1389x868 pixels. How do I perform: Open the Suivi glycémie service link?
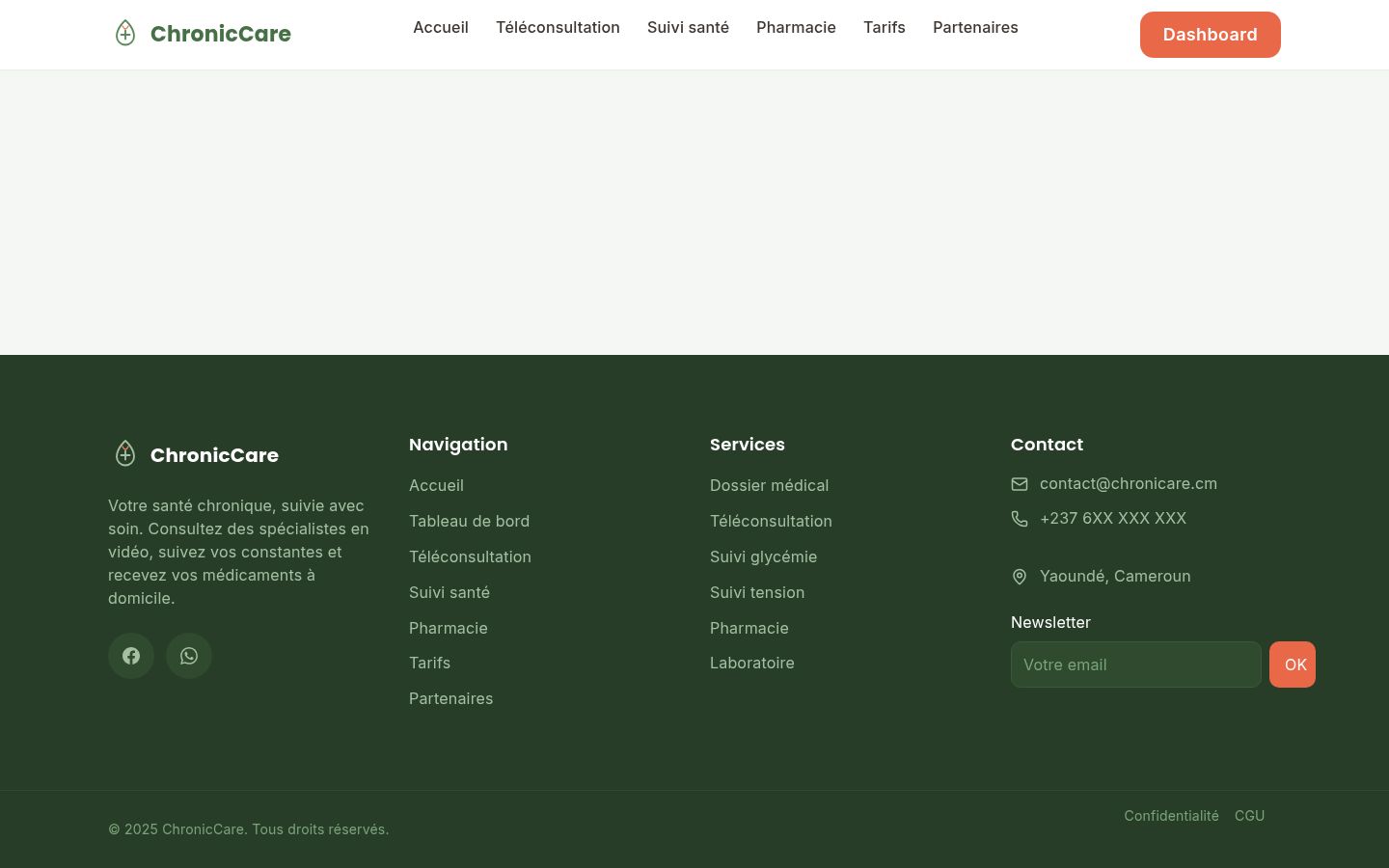pyautogui.click(x=763, y=557)
